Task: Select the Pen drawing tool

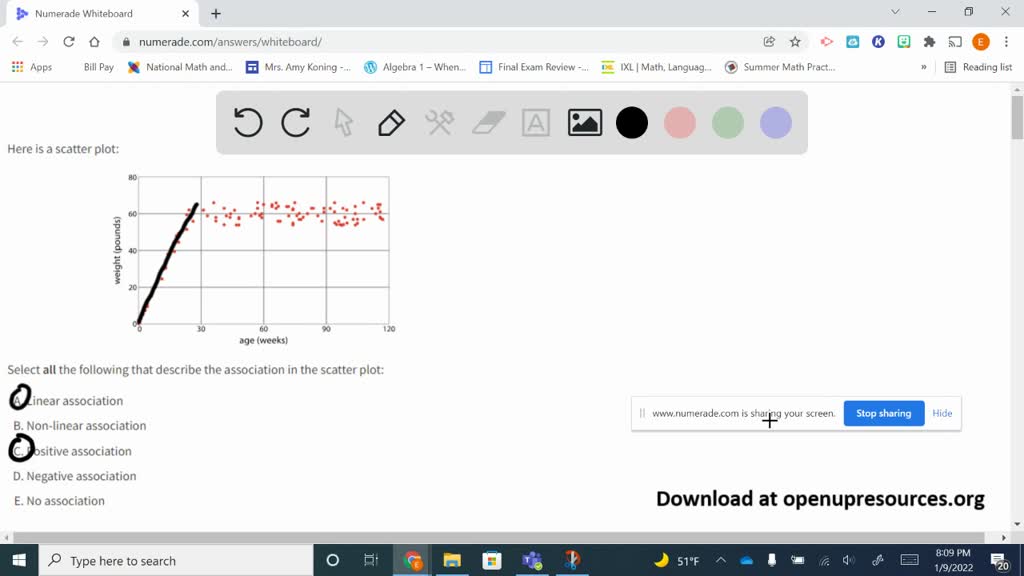Action: click(391, 122)
